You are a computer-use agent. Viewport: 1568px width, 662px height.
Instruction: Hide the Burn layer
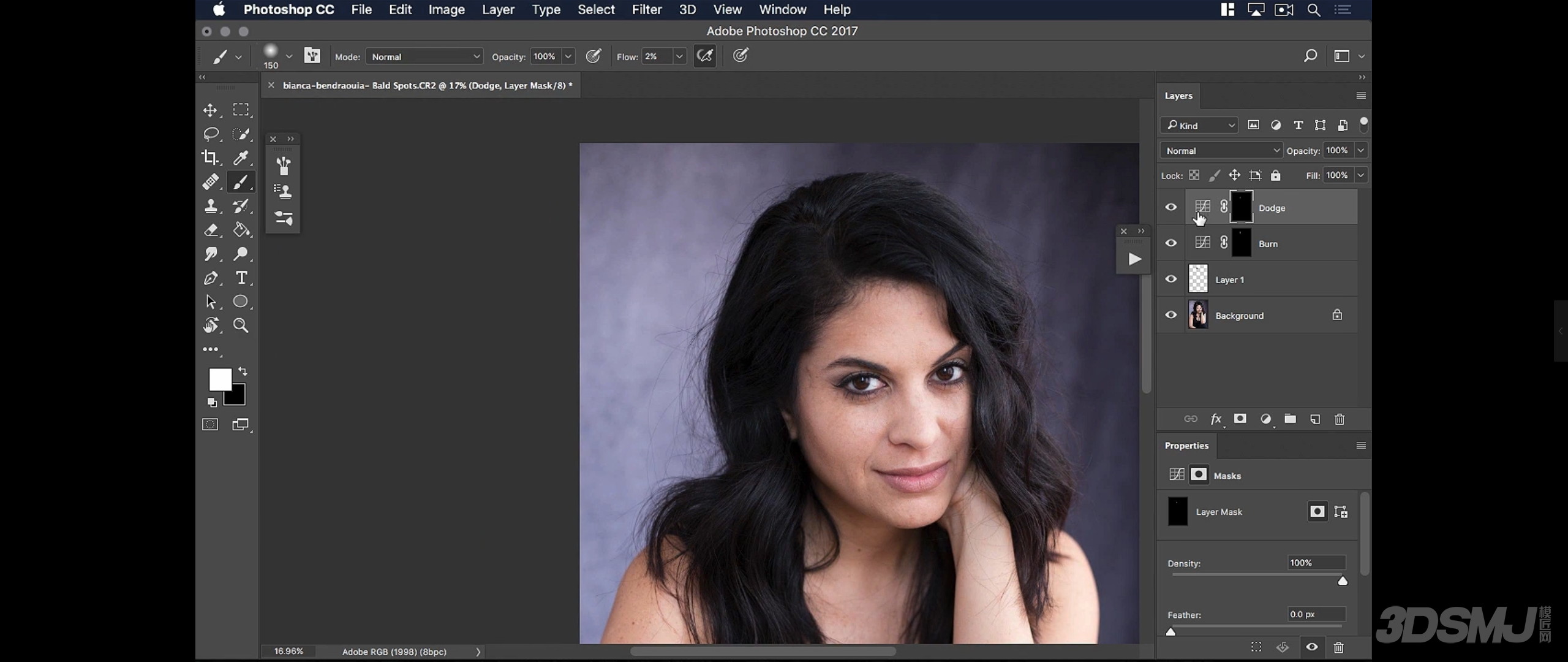(x=1171, y=243)
